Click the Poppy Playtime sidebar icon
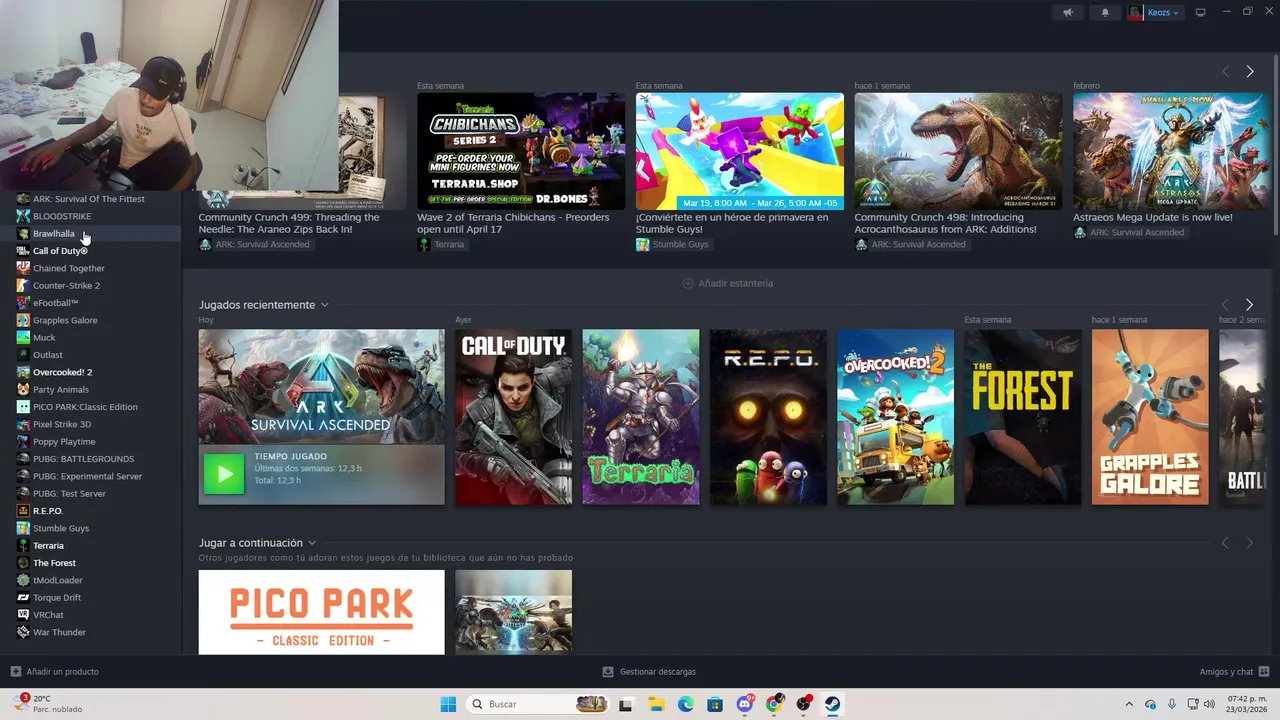This screenshot has height=720, width=1280. (23, 441)
